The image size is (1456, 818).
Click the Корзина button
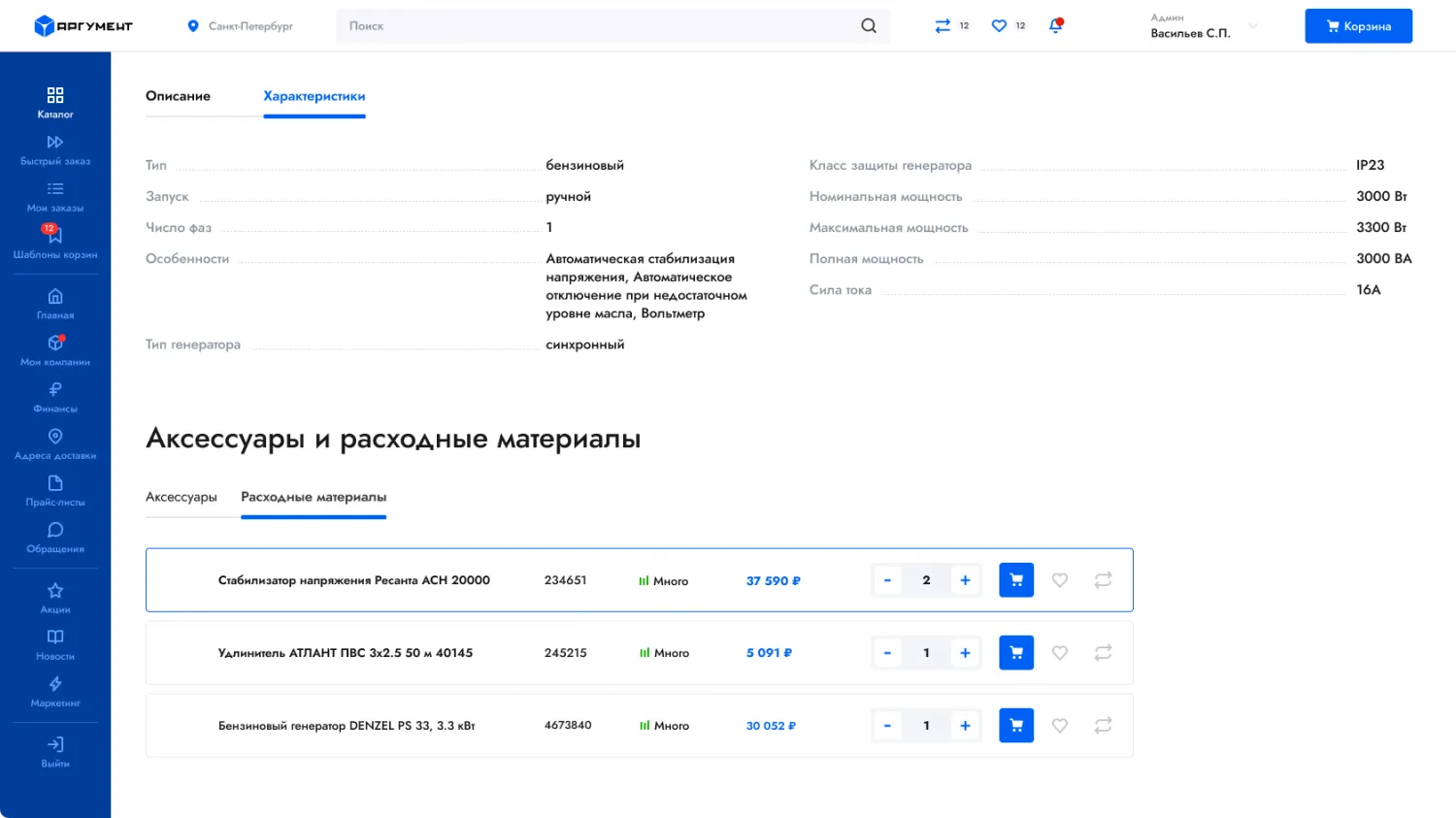1357,26
